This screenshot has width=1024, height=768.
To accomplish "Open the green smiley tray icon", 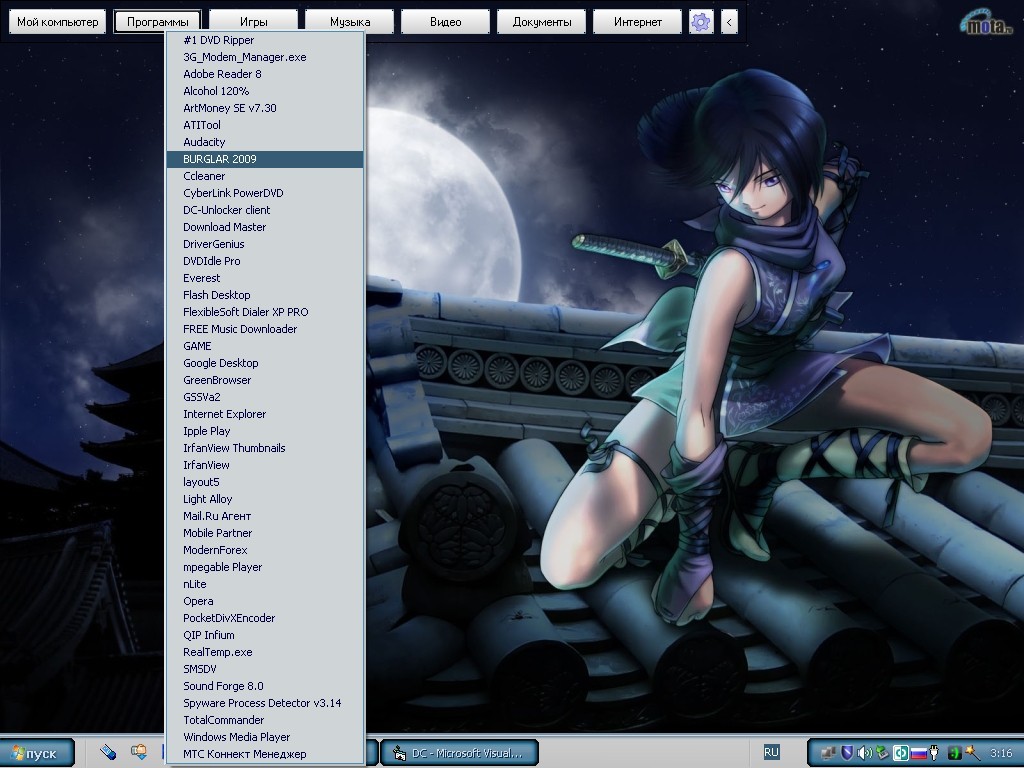I will click(955, 753).
